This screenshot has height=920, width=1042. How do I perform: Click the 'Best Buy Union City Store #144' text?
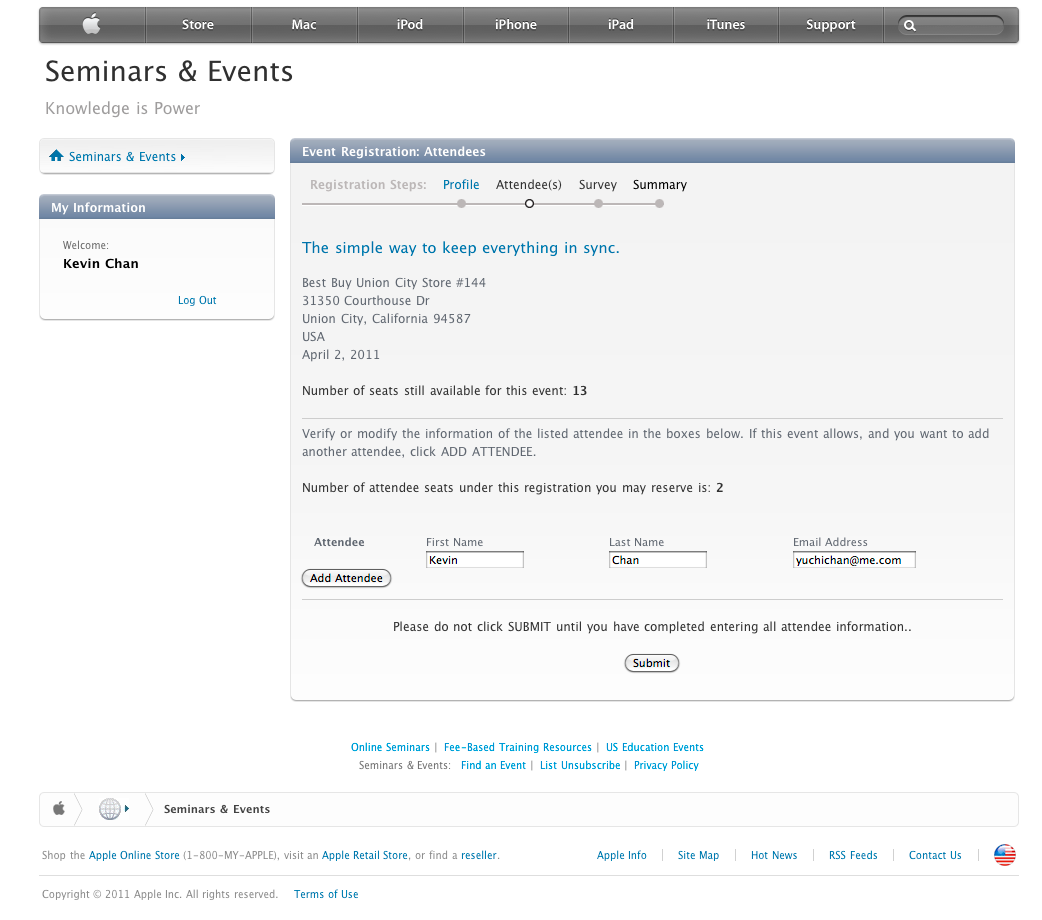(x=393, y=283)
